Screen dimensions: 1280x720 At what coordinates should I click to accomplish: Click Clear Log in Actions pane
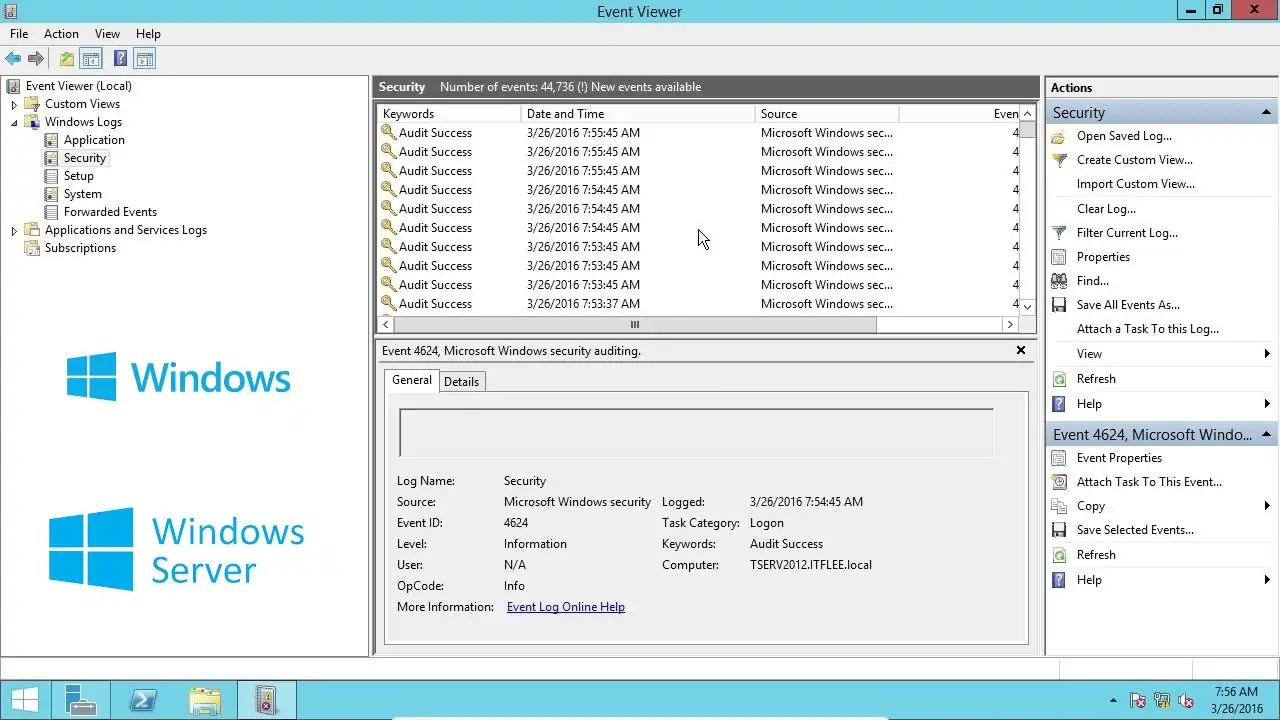[1106, 209]
